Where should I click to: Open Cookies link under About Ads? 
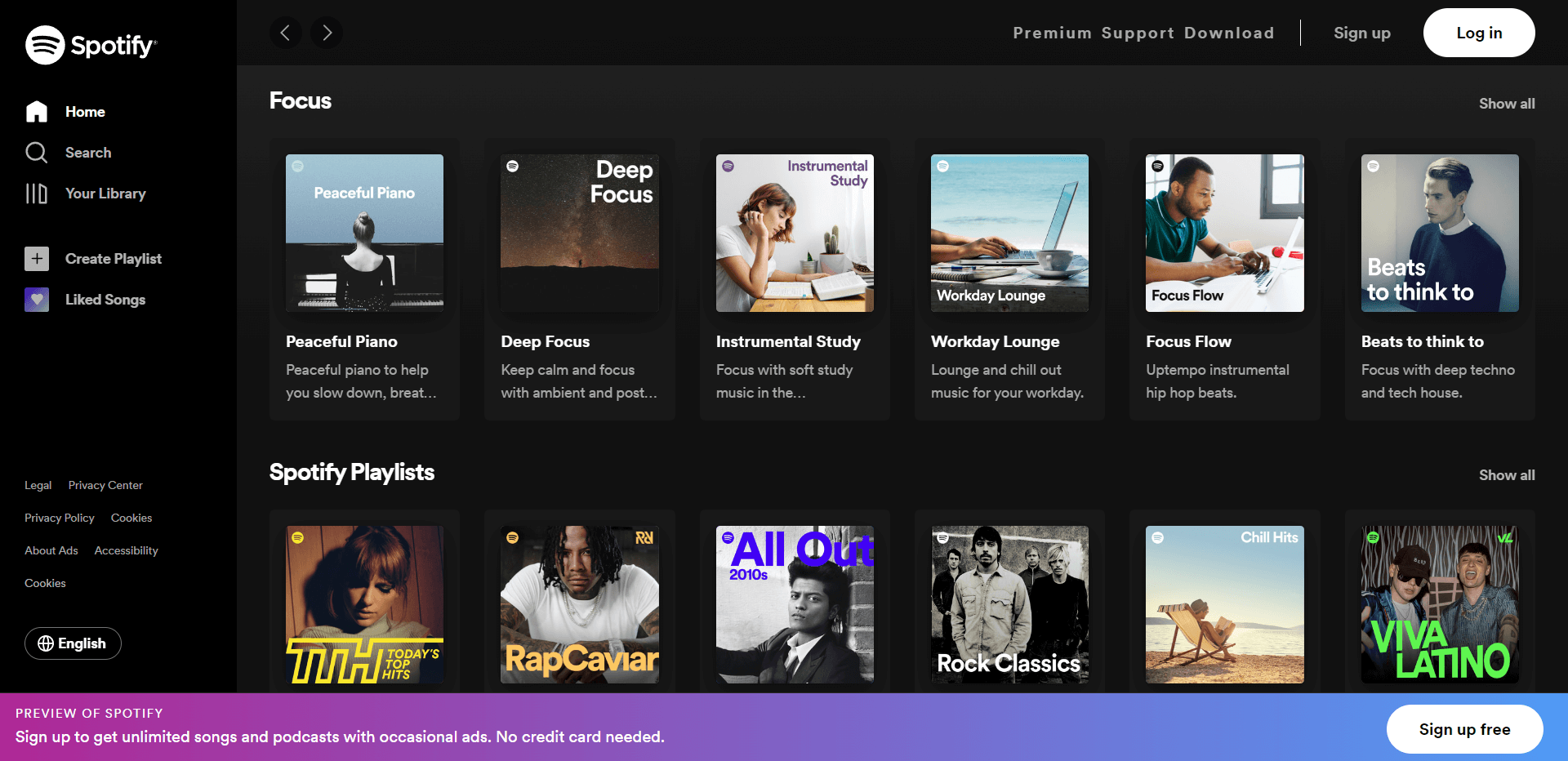tap(45, 583)
